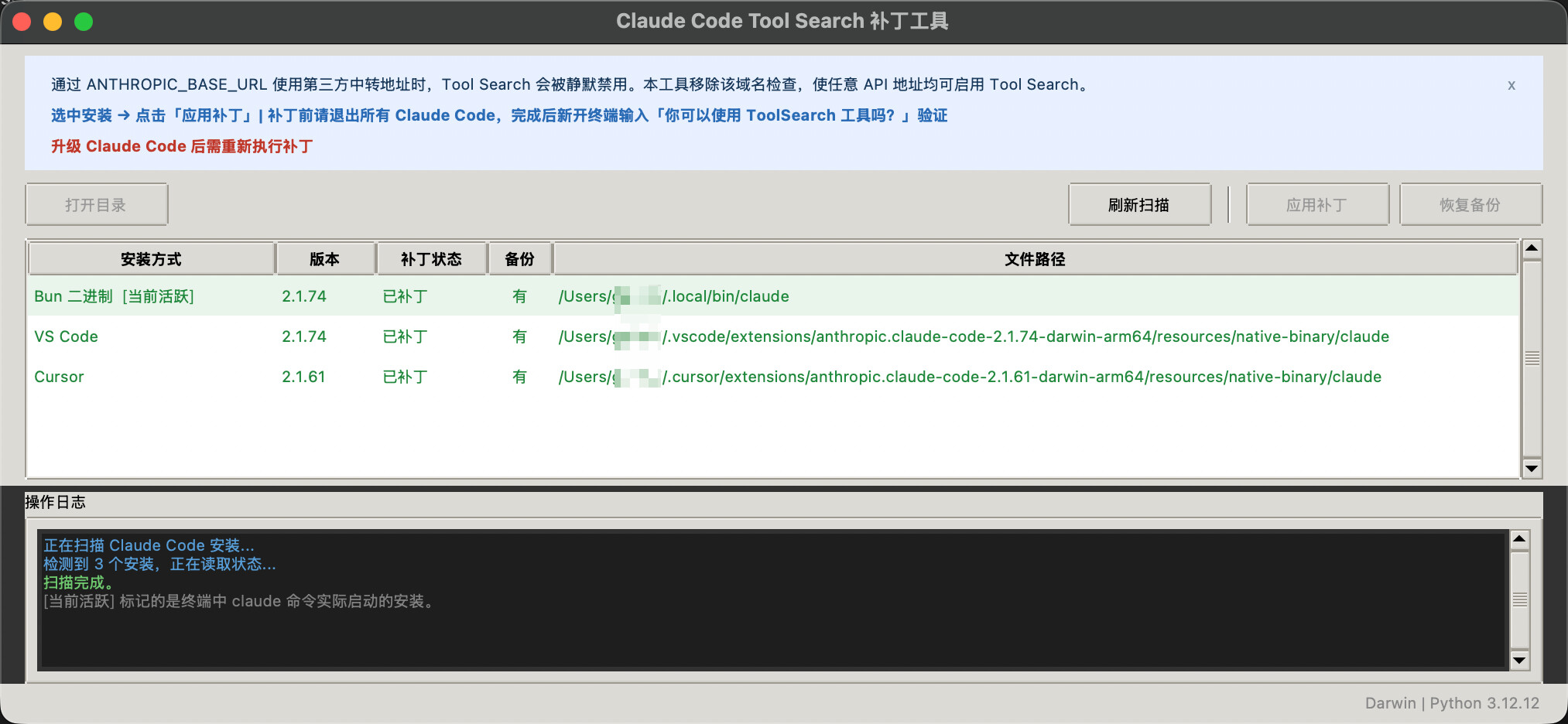Sort by the 文件路径 column header
Image resolution: width=1568 pixels, height=724 pixels.
(x=1035, y=259)
